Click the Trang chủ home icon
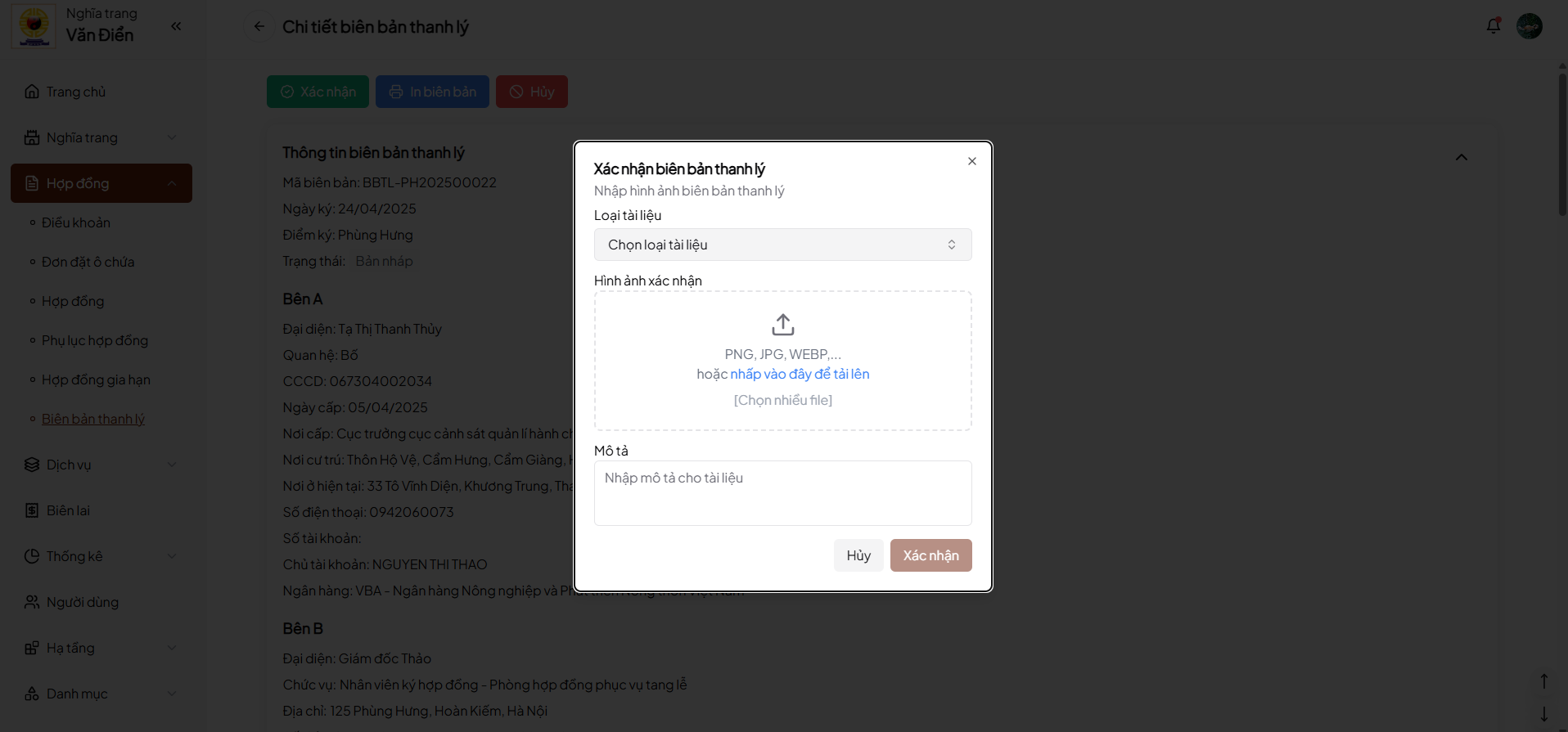This screenshot has height=732, width=1568. [32, 92]
